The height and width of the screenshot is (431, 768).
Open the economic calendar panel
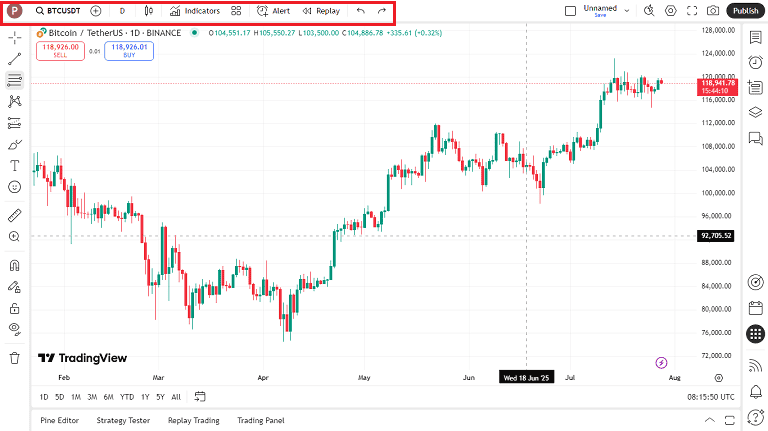756,308
